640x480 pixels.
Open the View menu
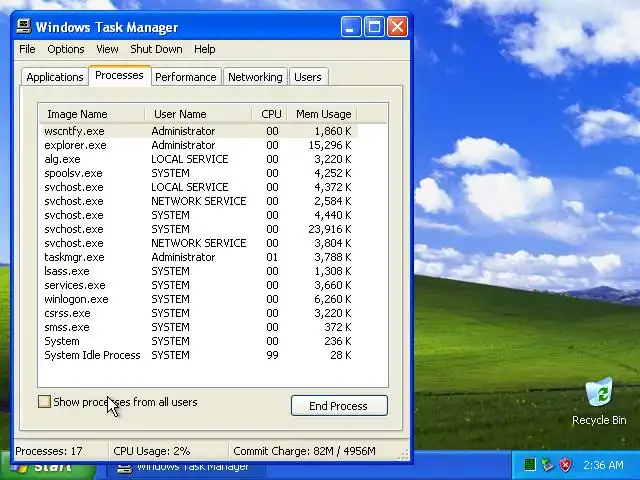(107, 49)
